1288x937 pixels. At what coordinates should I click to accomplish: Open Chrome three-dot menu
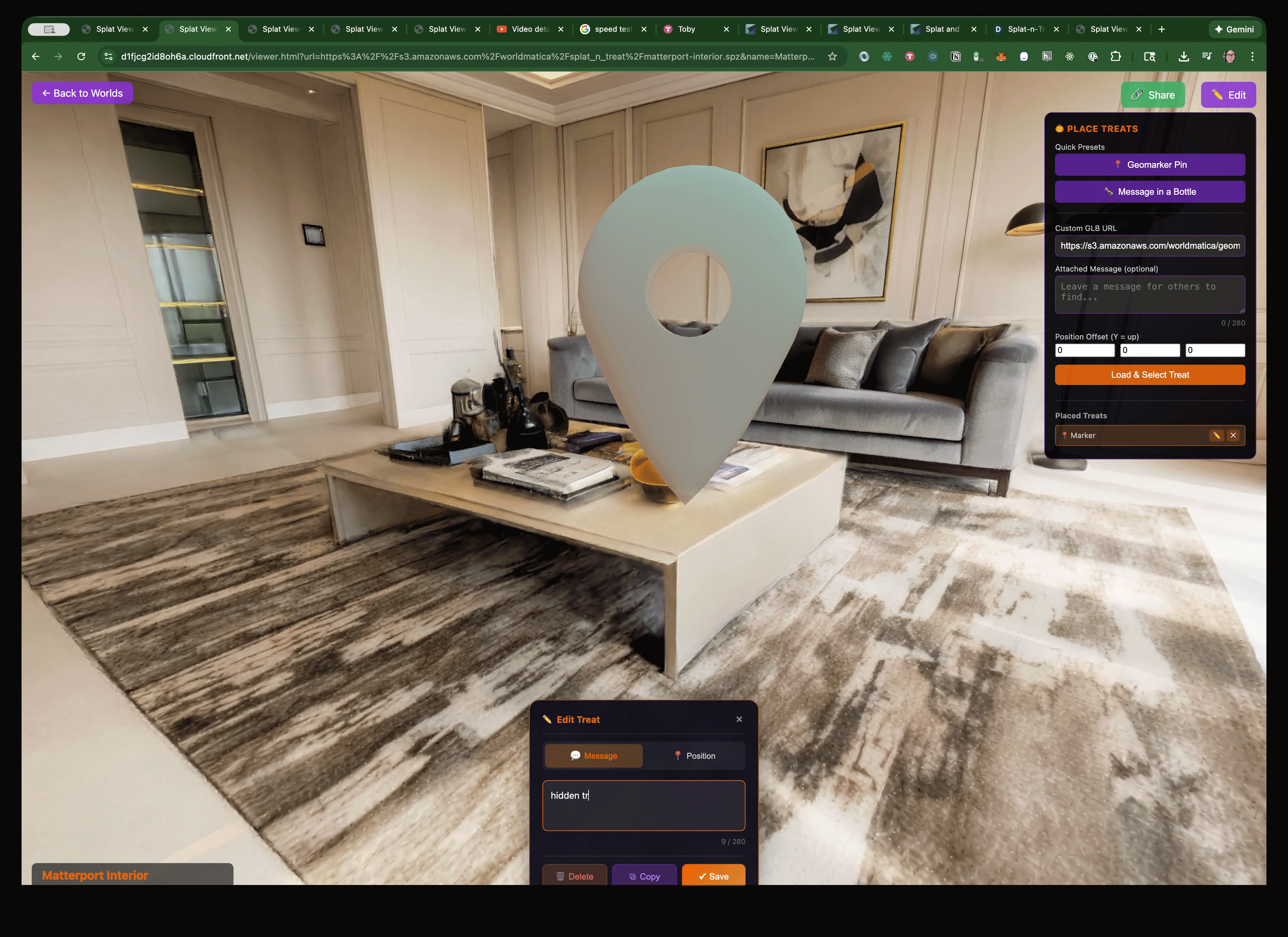point(1252,56)
